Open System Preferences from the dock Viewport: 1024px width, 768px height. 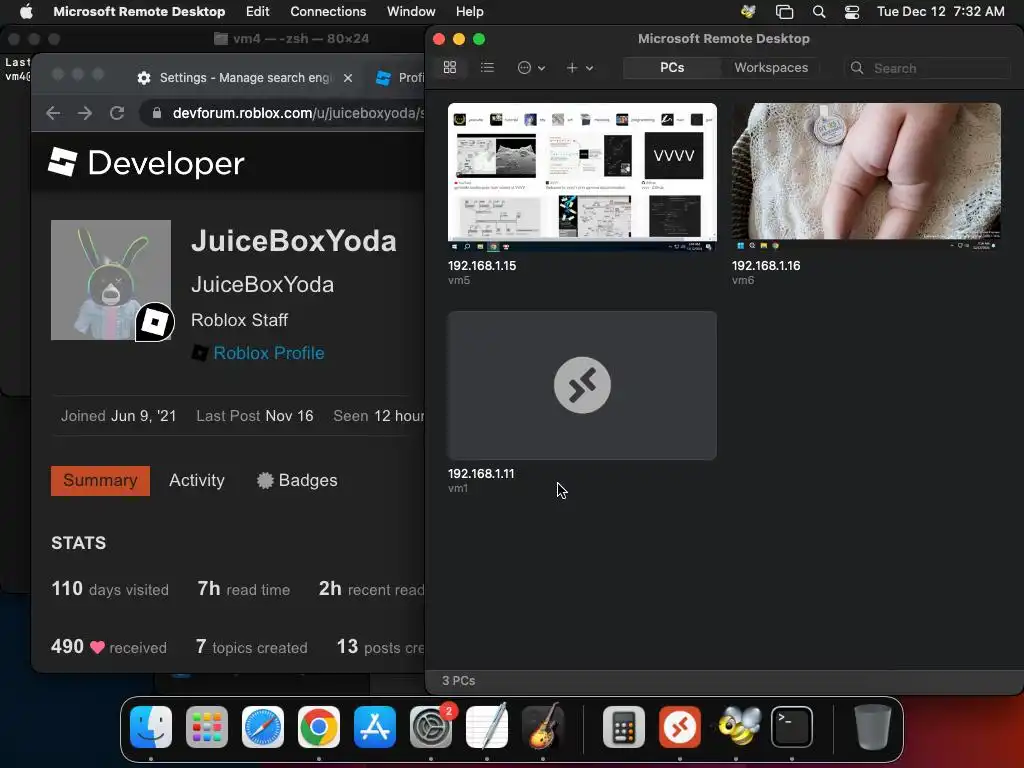pyautogui.click(x=431, y=727)
